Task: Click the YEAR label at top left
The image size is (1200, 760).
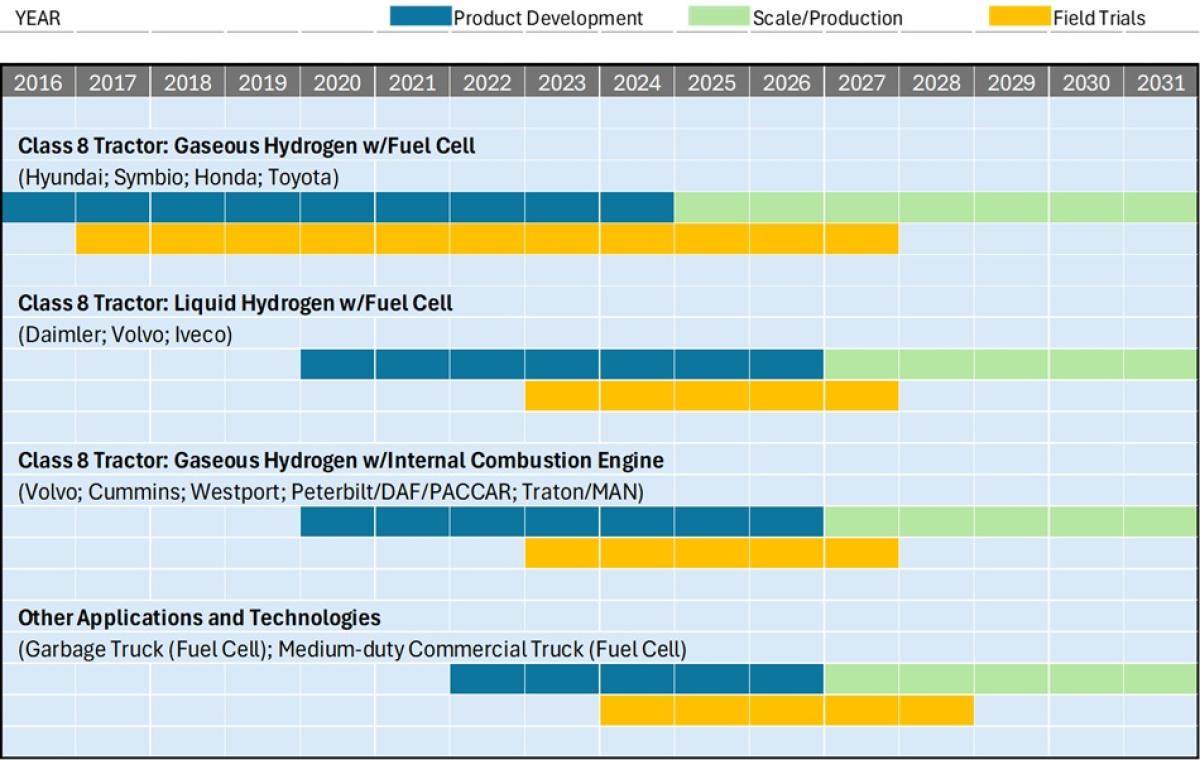Action: [x=37, y=18]
